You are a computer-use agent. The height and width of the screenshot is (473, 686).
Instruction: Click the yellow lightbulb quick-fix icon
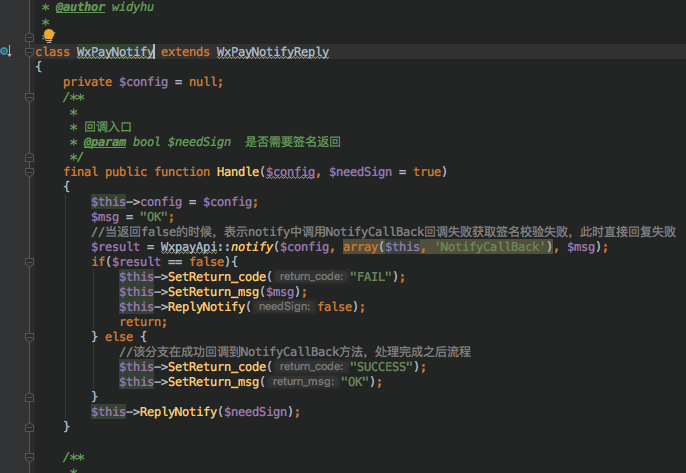coord(49,35)
